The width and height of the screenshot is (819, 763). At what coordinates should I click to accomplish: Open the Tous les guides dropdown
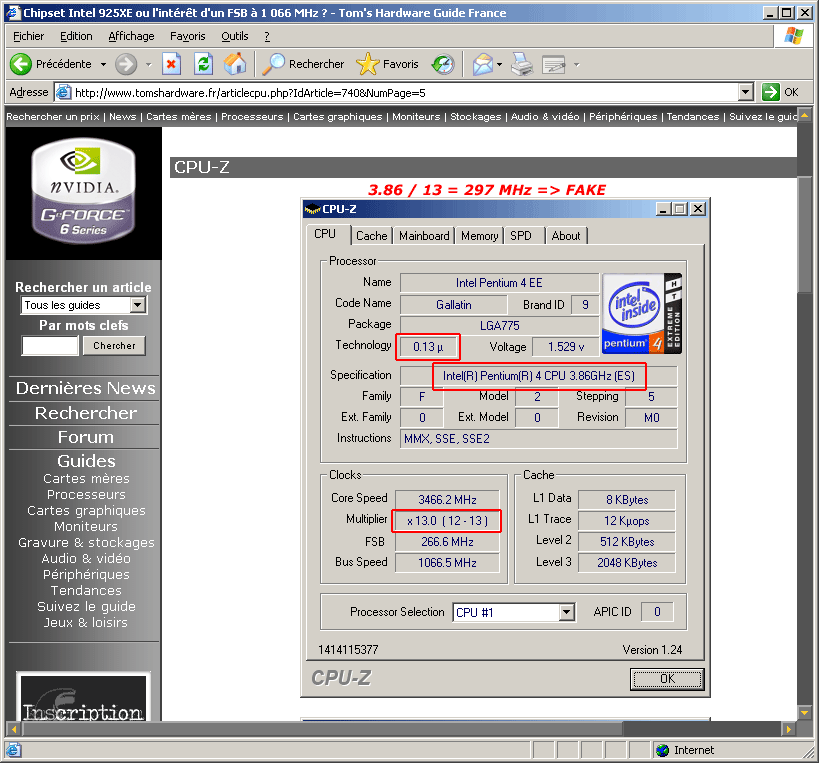coord(138,304)
